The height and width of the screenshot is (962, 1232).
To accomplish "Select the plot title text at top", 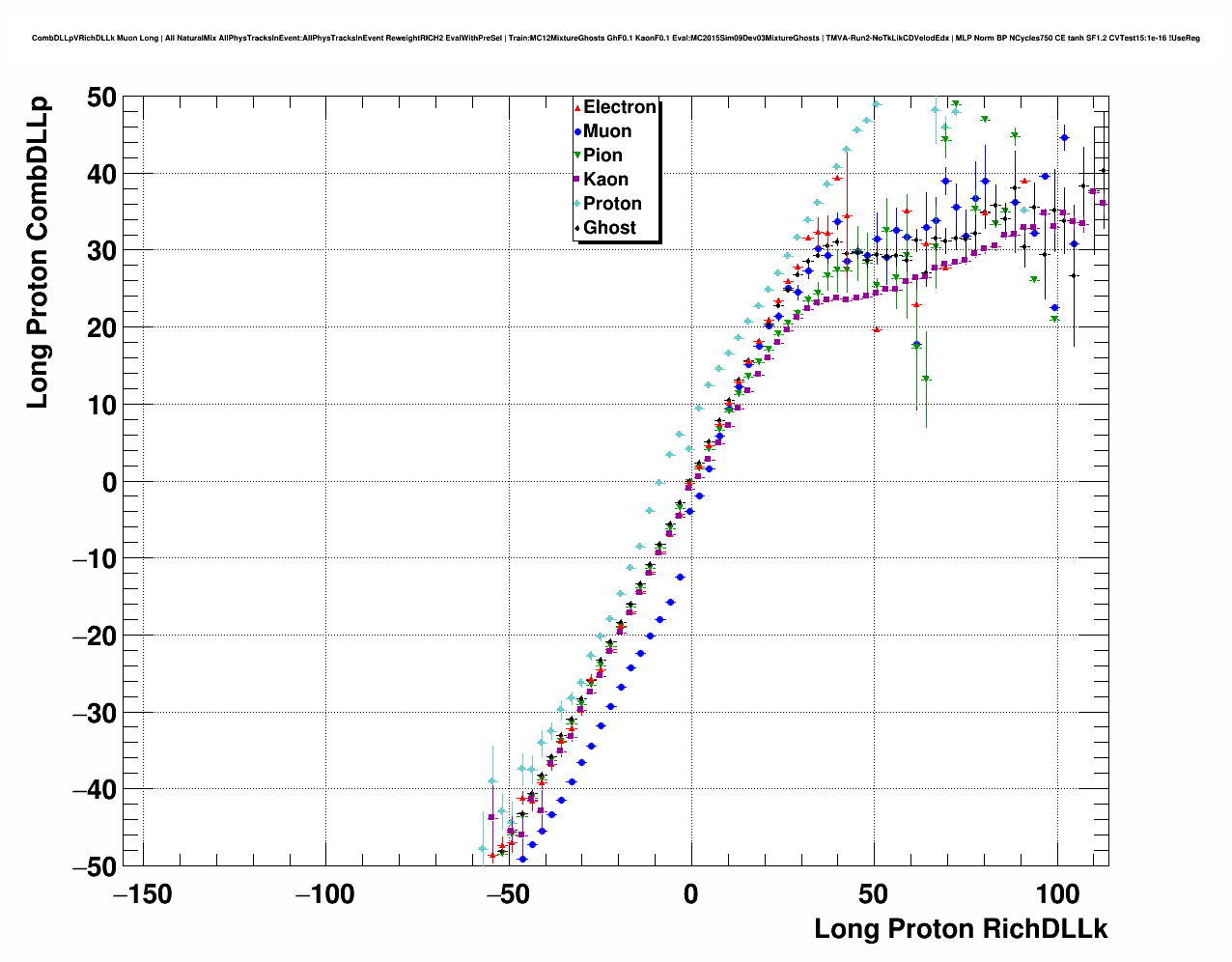I will pos(615,38).
